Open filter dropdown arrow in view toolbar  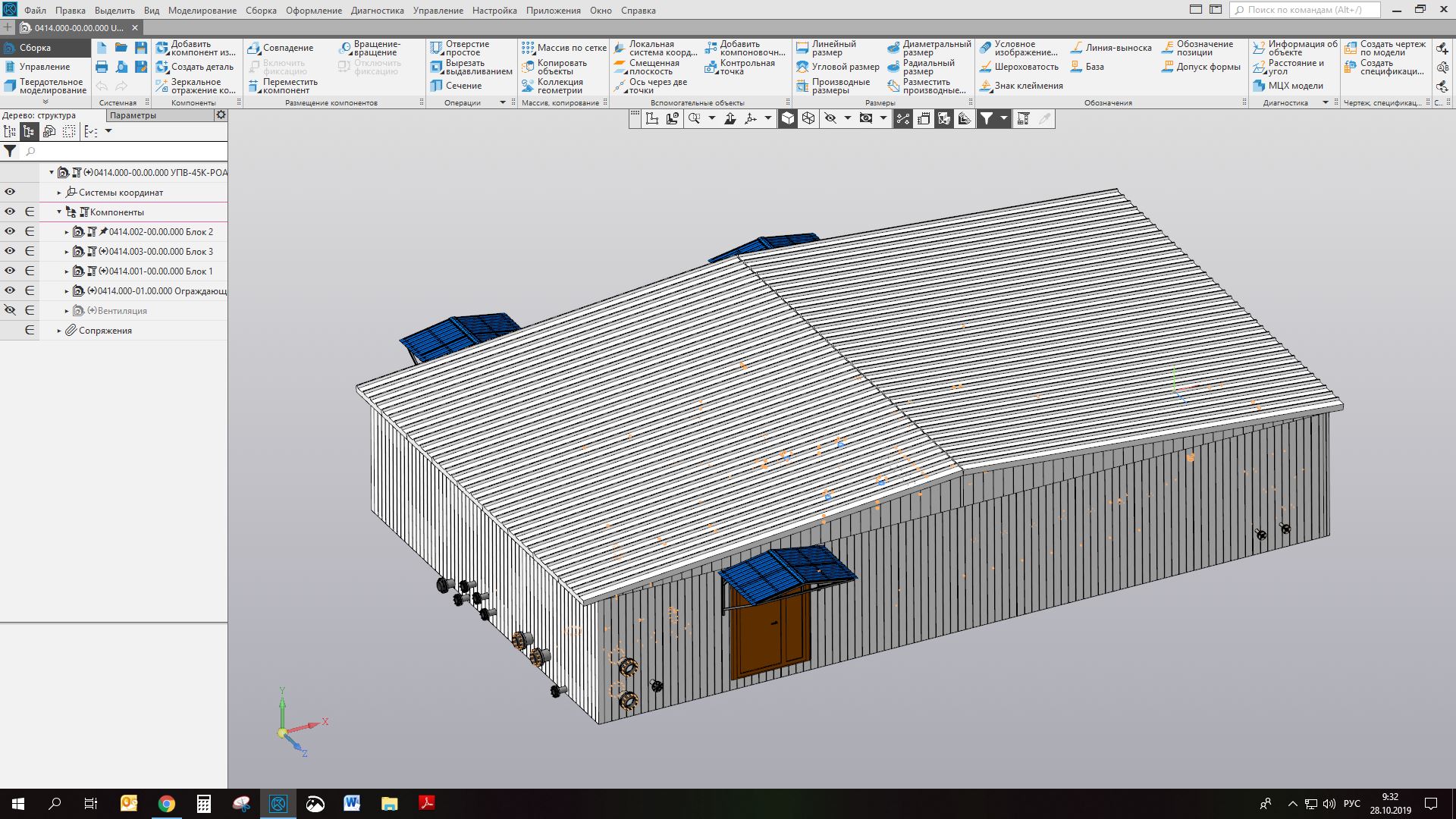click(1003, 118)
